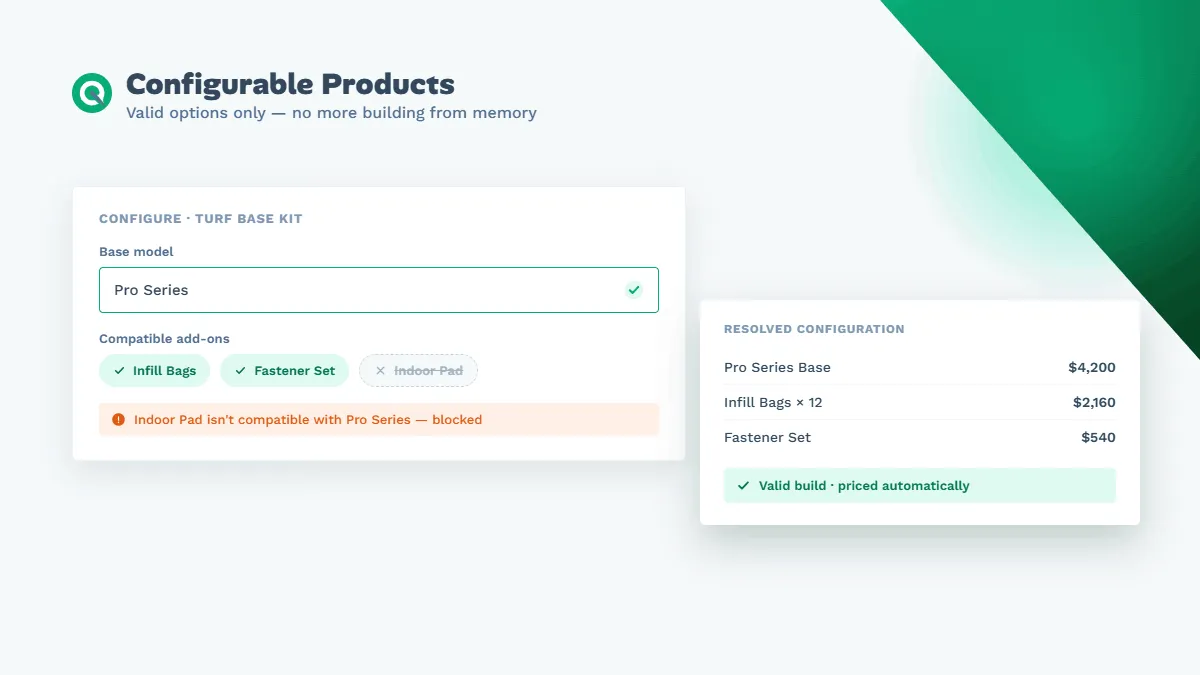Select the Fastener Set row in resolved configuration
This screenshot has width=1200, height=675.
(920, 438)
